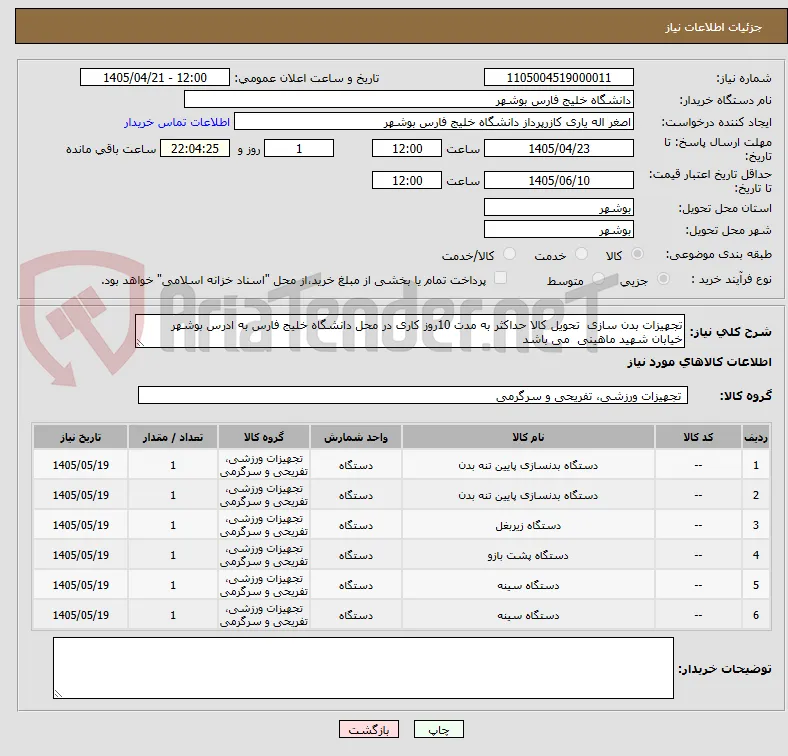Click دستگاه سینه in row 6
Image resolution: width=788 pixels, height=756 pixels.
click(528, 615)
